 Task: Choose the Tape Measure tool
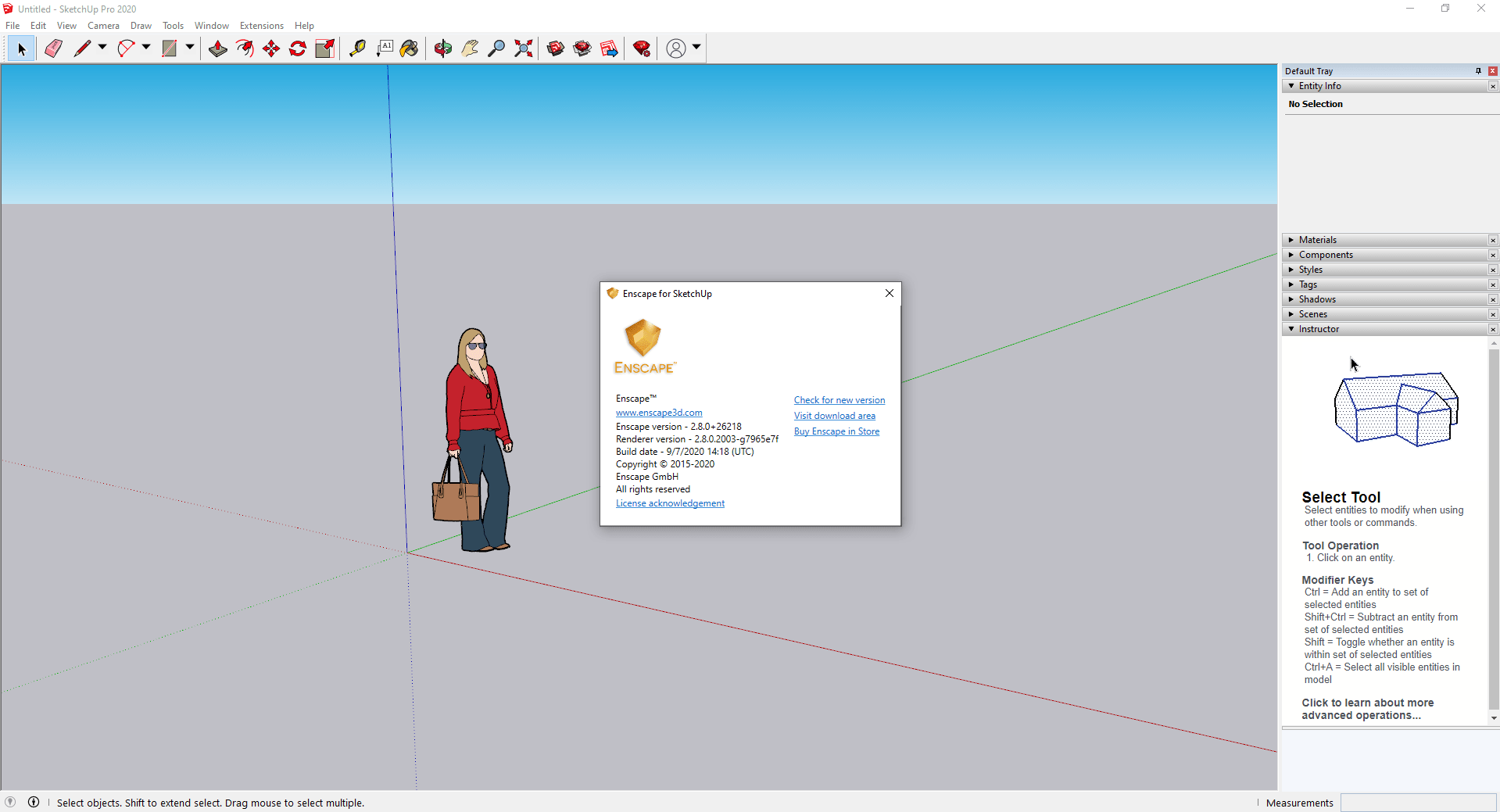[357, 48]
